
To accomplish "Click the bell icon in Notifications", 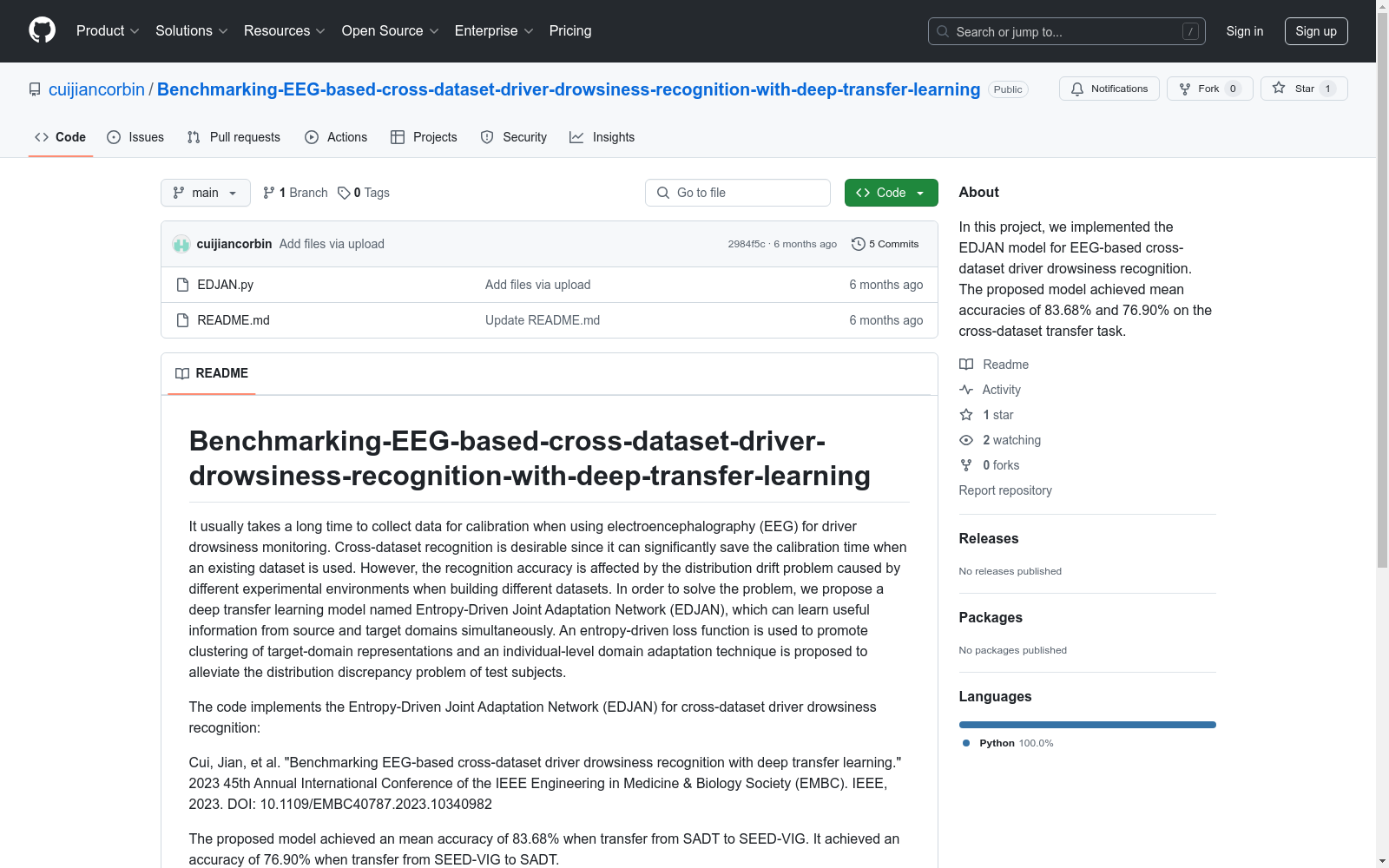I will click(x=1077, y=89).
